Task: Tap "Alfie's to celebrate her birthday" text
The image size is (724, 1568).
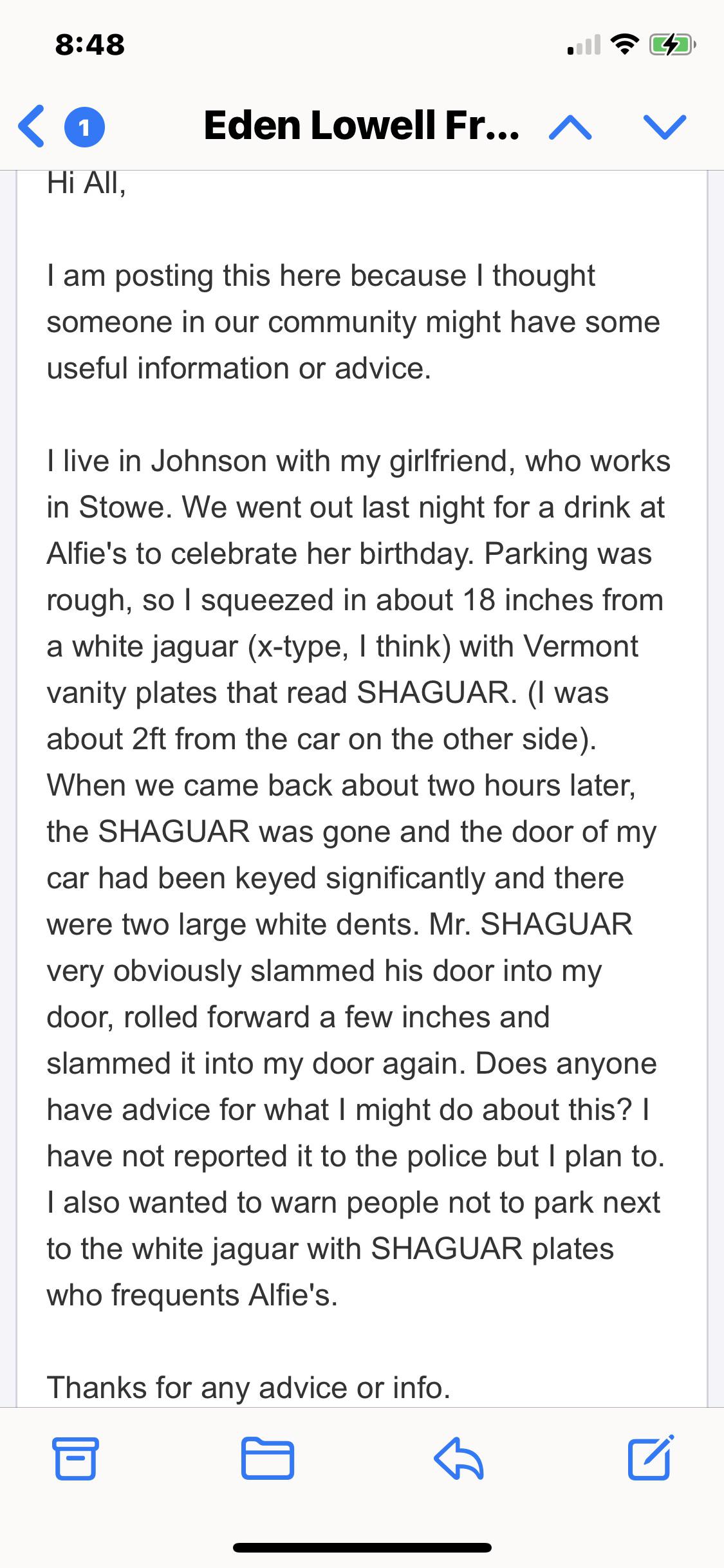Action: [260, 554]
